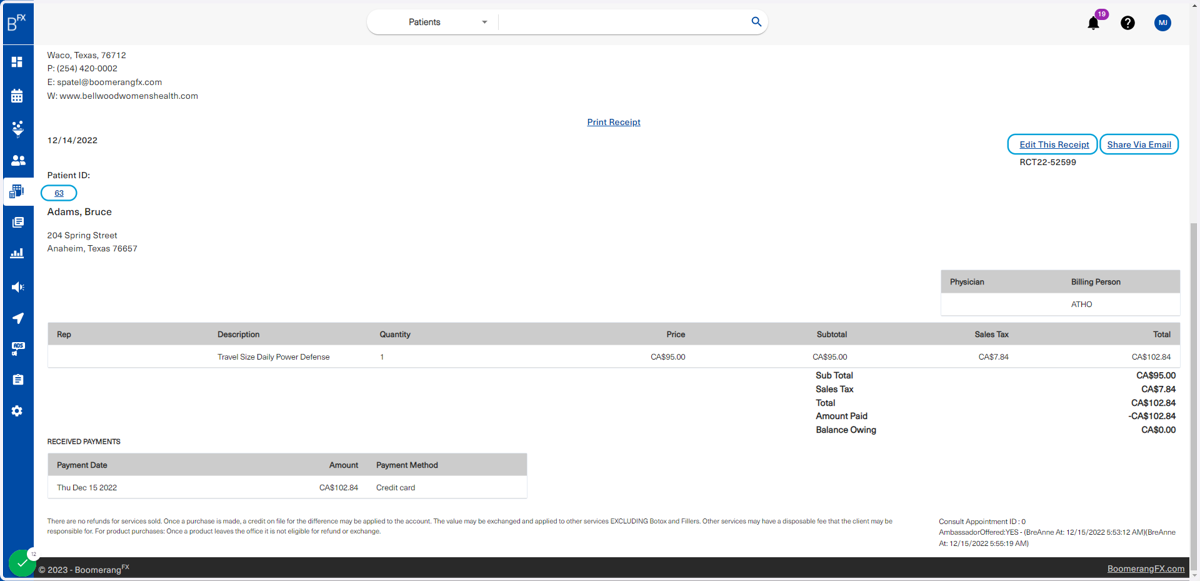Open the help question mark icon
The height and width of the screenshot is (581, 1200).
[x=1127, y=23]
